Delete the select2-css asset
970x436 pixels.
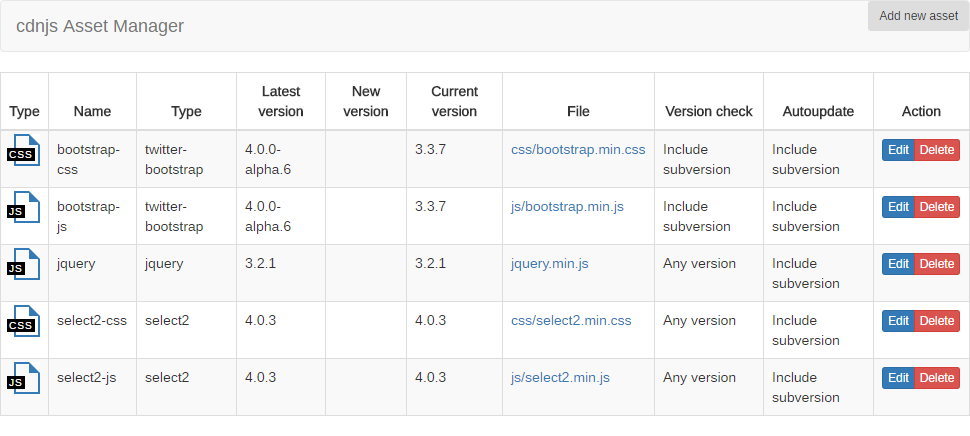click(x=937, y=321)
